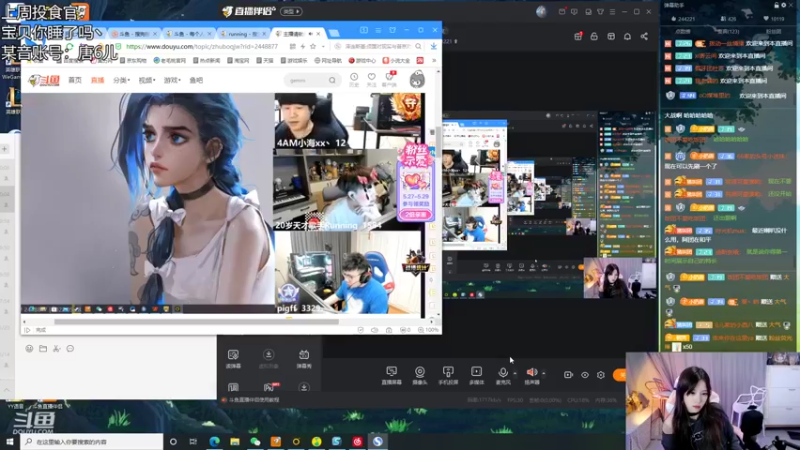
Task: Open Windows Start menu
Action: click(10, 441)
